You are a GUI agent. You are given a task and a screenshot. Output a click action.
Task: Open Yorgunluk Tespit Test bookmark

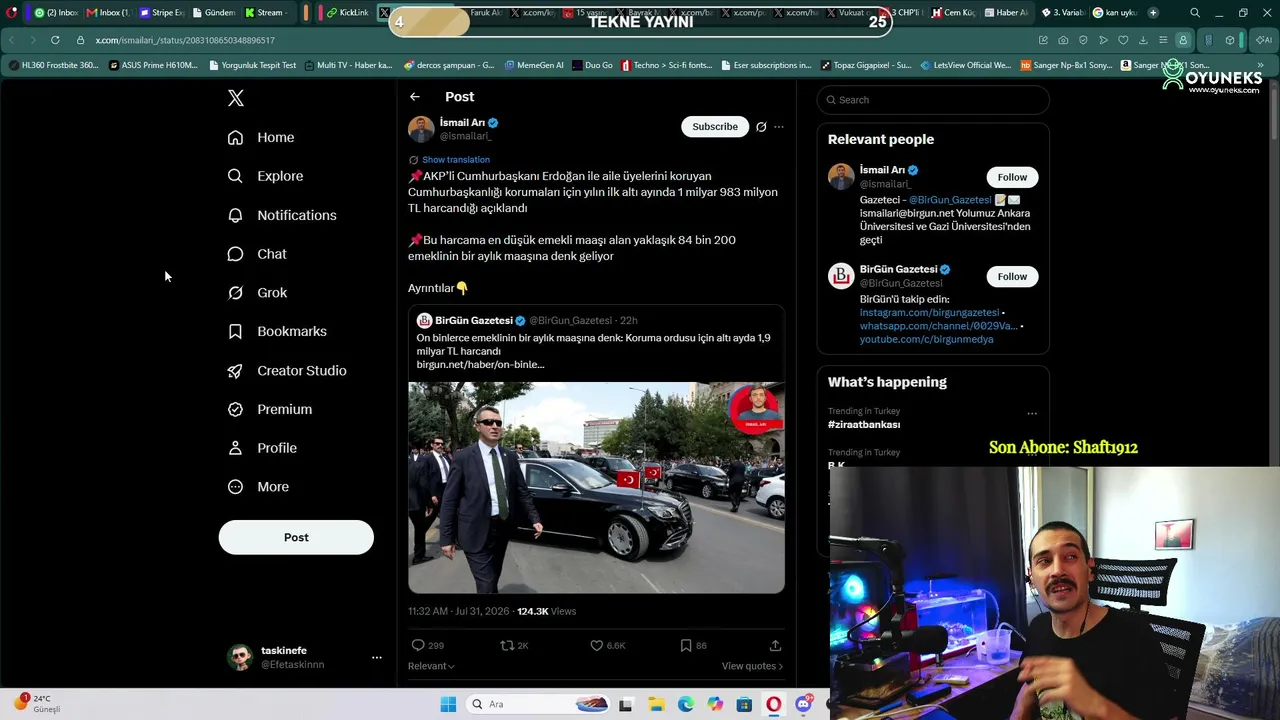click(253, 65)
